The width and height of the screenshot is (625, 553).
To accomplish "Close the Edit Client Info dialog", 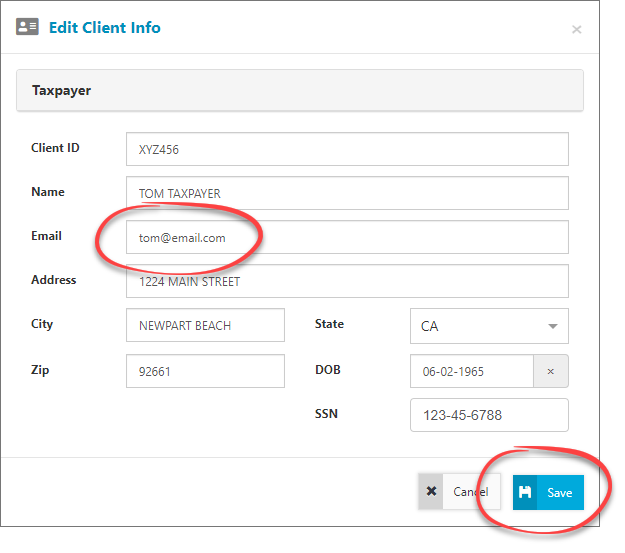I will pos(576,30).
